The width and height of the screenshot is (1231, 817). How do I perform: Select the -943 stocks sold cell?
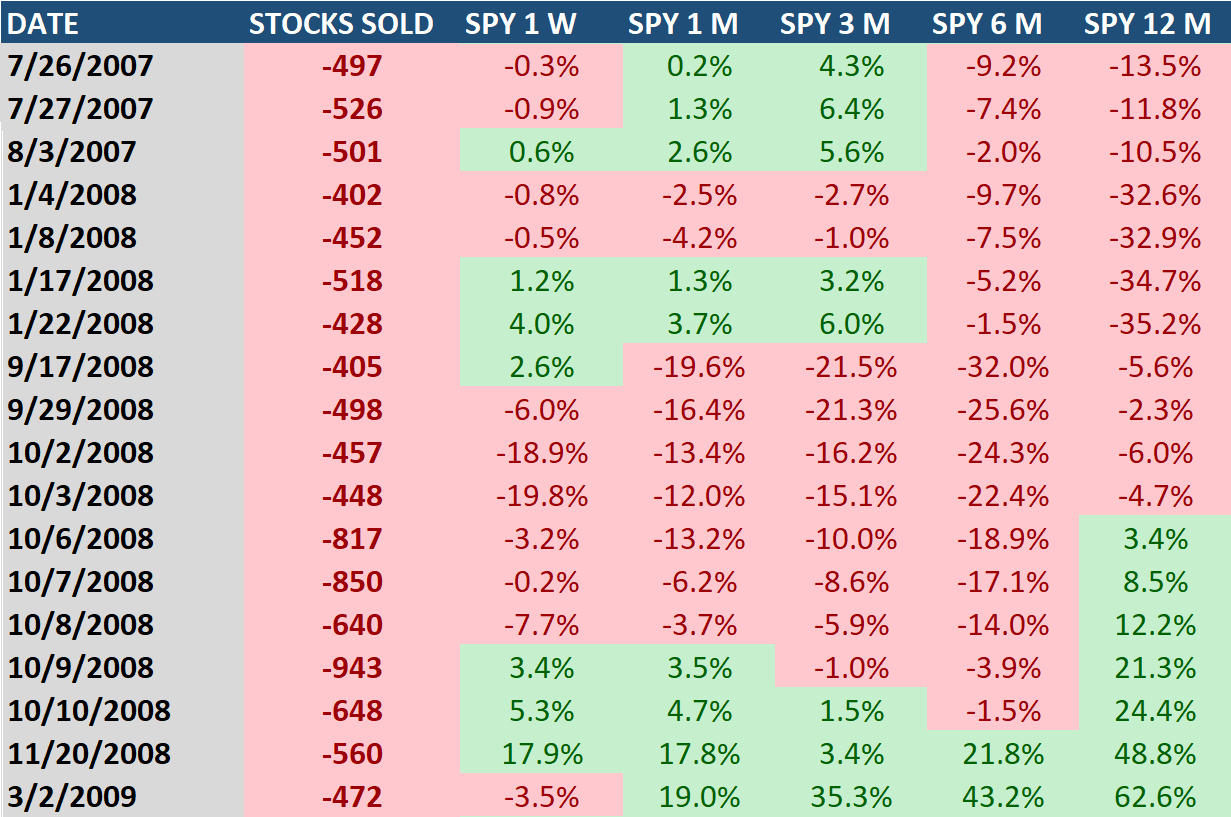(x=352, y=668)
